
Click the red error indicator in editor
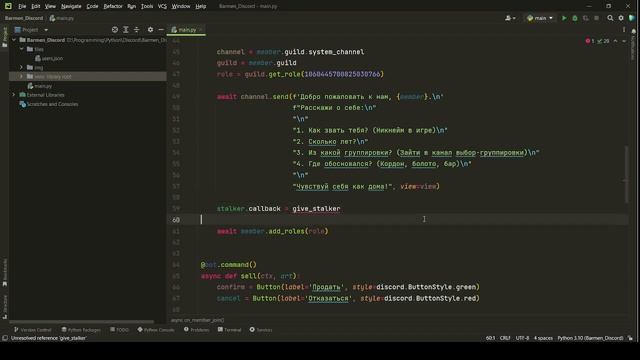click(590, 41)
